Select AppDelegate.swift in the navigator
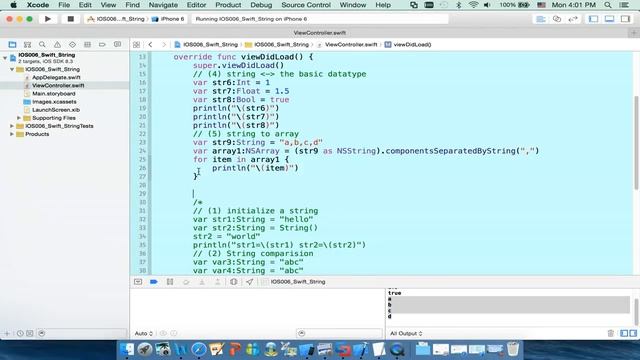 [x=56, y=77]
